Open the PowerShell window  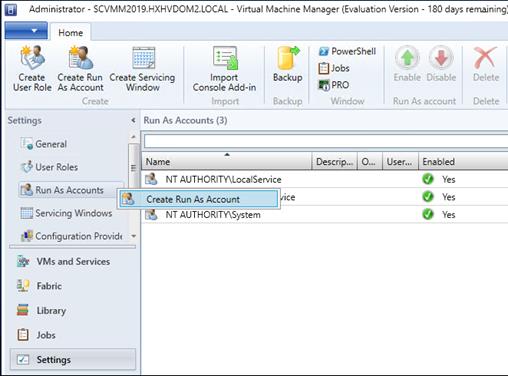point(347,51)
